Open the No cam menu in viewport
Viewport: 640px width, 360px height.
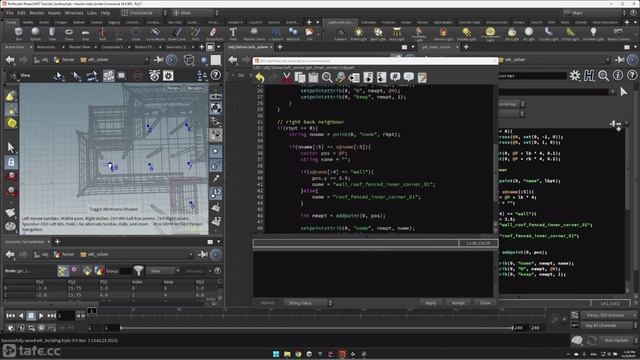(x=195, y=88)
